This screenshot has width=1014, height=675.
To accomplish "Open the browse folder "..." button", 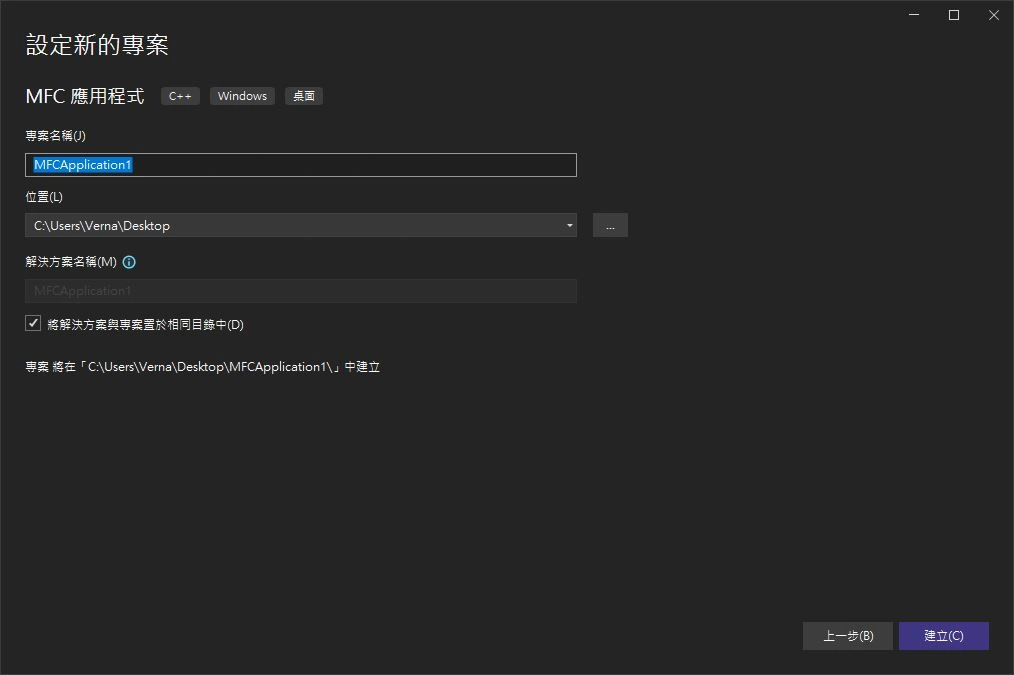I will [x=610, y=225].
